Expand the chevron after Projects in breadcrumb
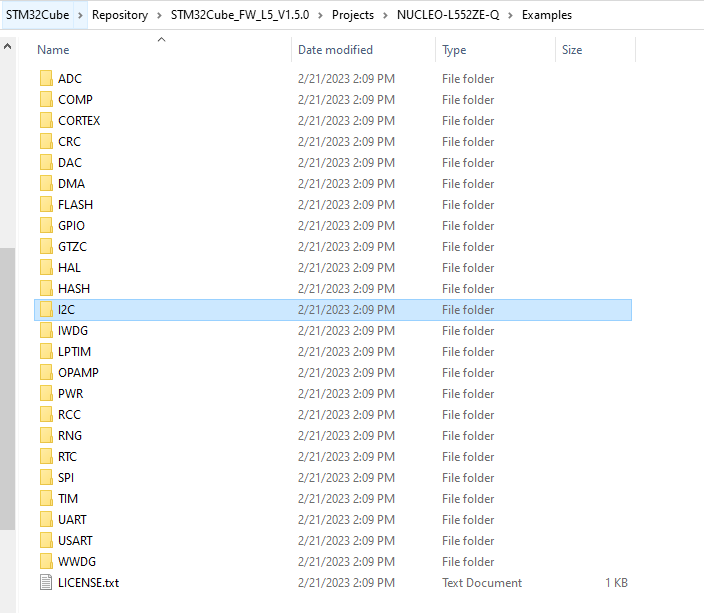704x613 pixels. tap(385, 15)
